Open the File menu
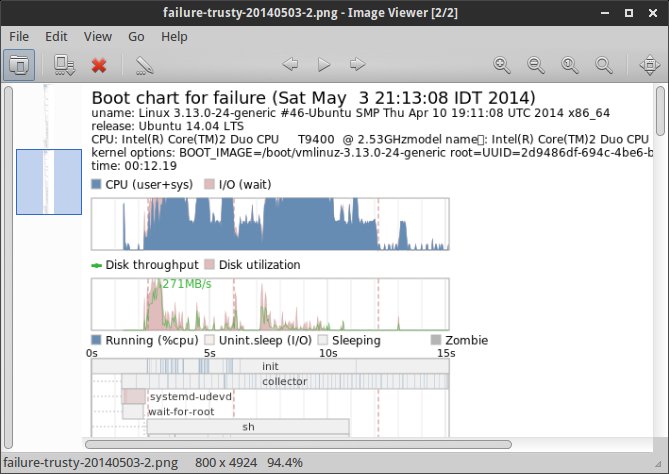This screenshot has width=669, height=474. tap(20, 36)
